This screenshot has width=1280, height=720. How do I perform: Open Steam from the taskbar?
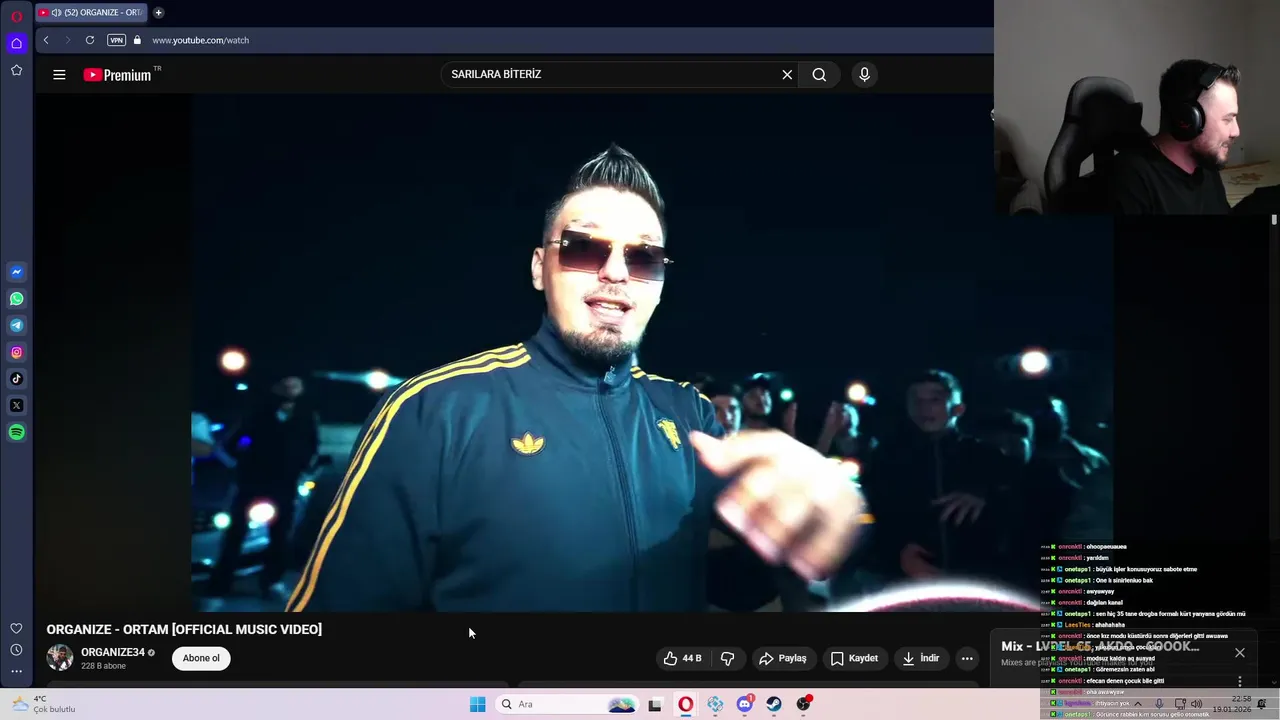click(774, 704)
